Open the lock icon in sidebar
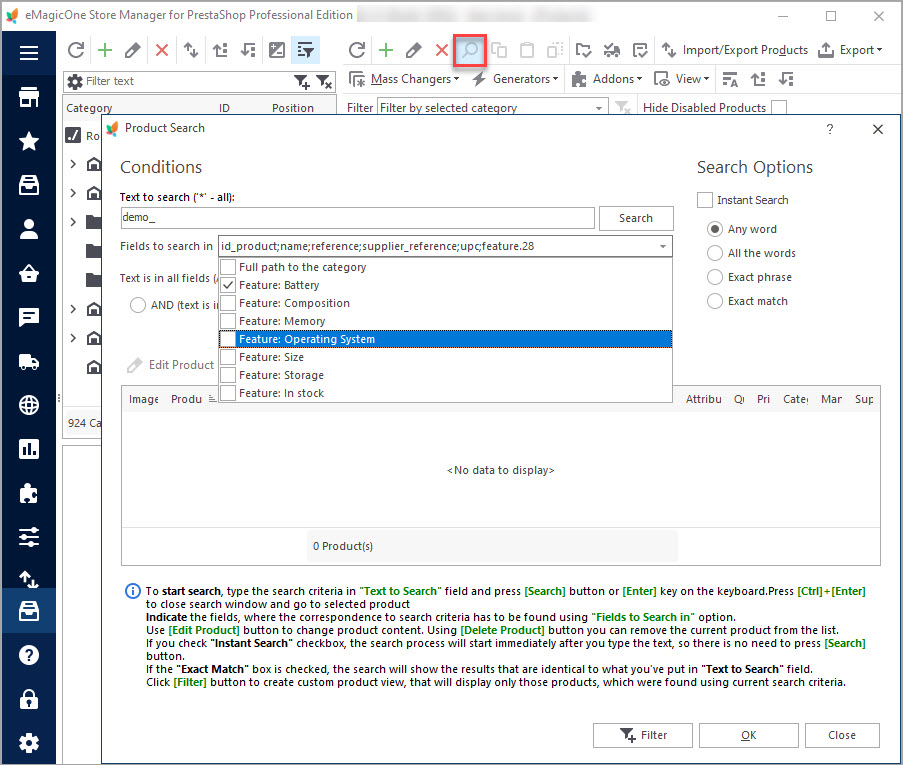This screenshot has height=765, width=903. pos(29,699)
